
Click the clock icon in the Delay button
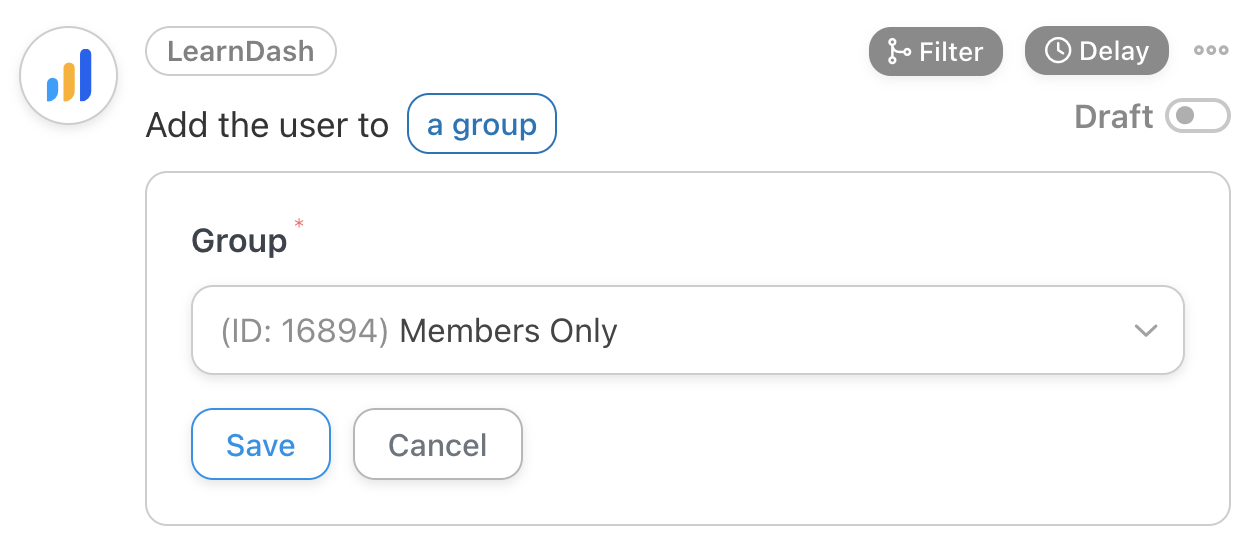(x=1057, y=51)
